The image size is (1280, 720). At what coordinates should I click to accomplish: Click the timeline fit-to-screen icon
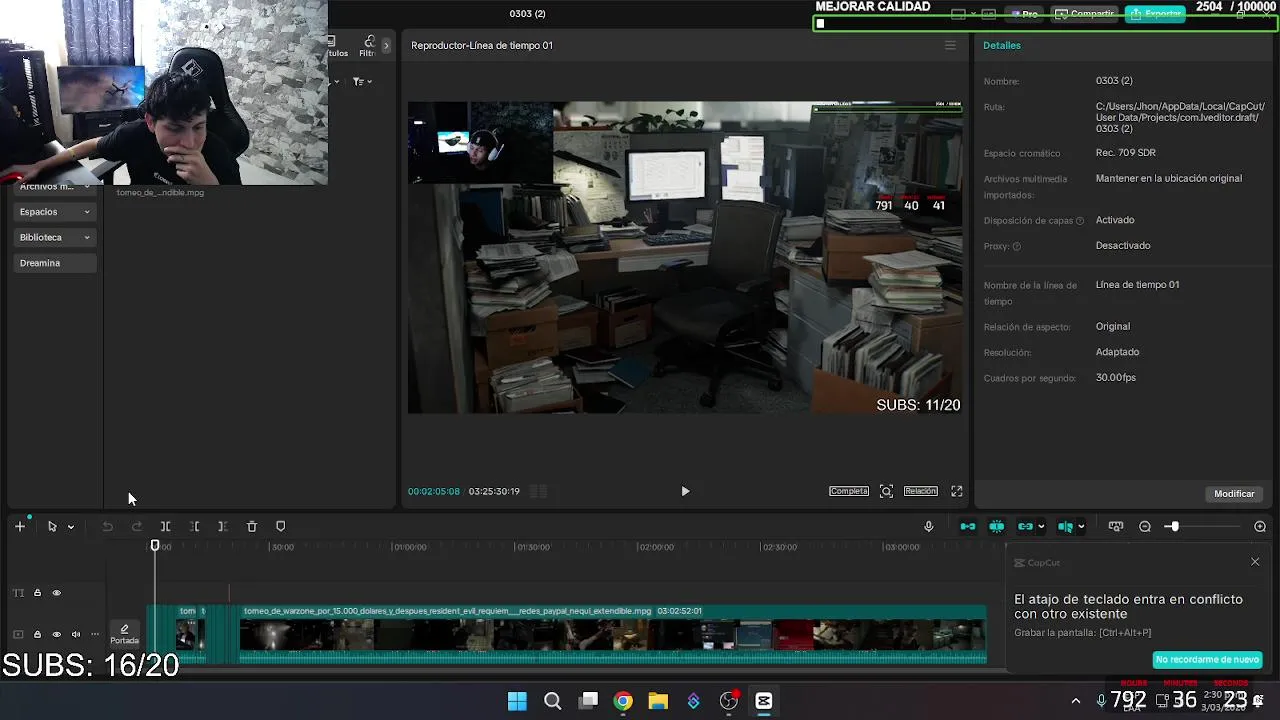(1116, 526)
